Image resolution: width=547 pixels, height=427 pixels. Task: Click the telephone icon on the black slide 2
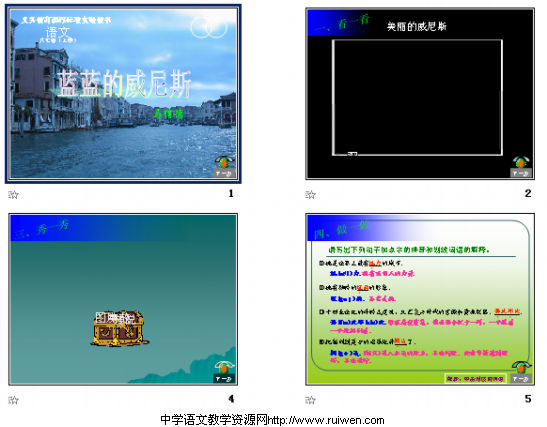(521, 162)
